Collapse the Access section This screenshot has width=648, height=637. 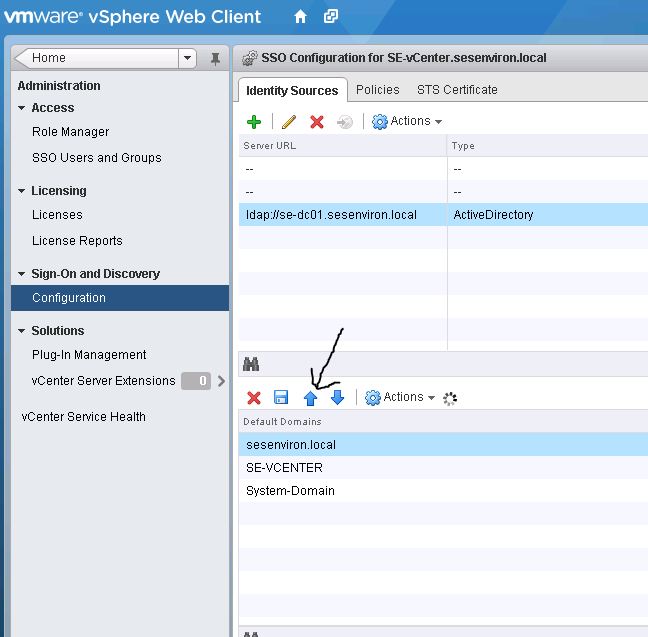coord(21,108)
